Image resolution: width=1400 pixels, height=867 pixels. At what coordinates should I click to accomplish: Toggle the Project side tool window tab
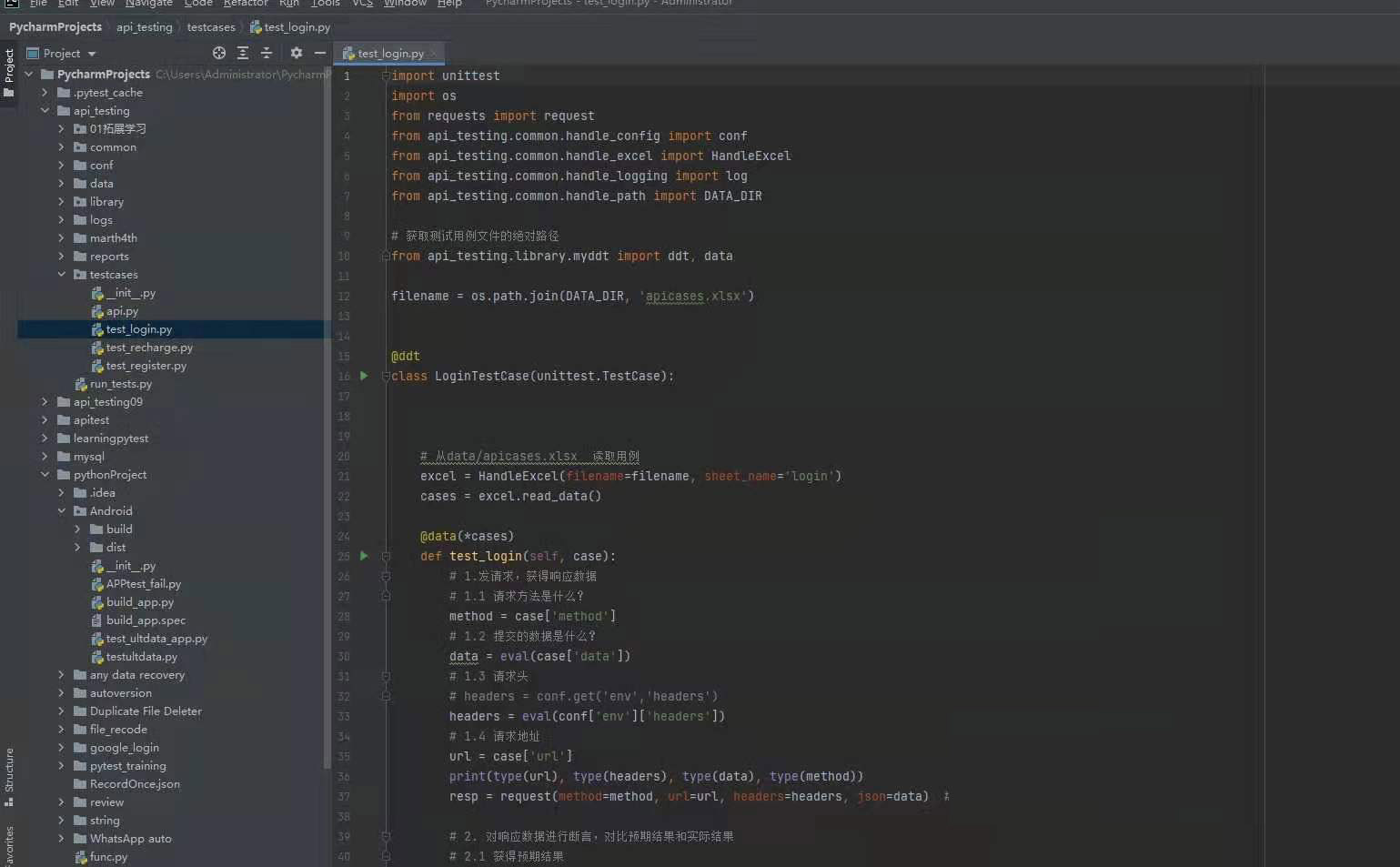point(9,73)
